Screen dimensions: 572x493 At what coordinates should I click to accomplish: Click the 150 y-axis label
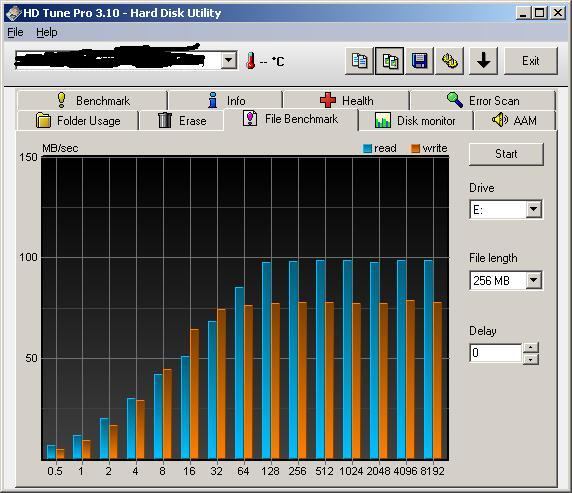click(x=28, y=157)
